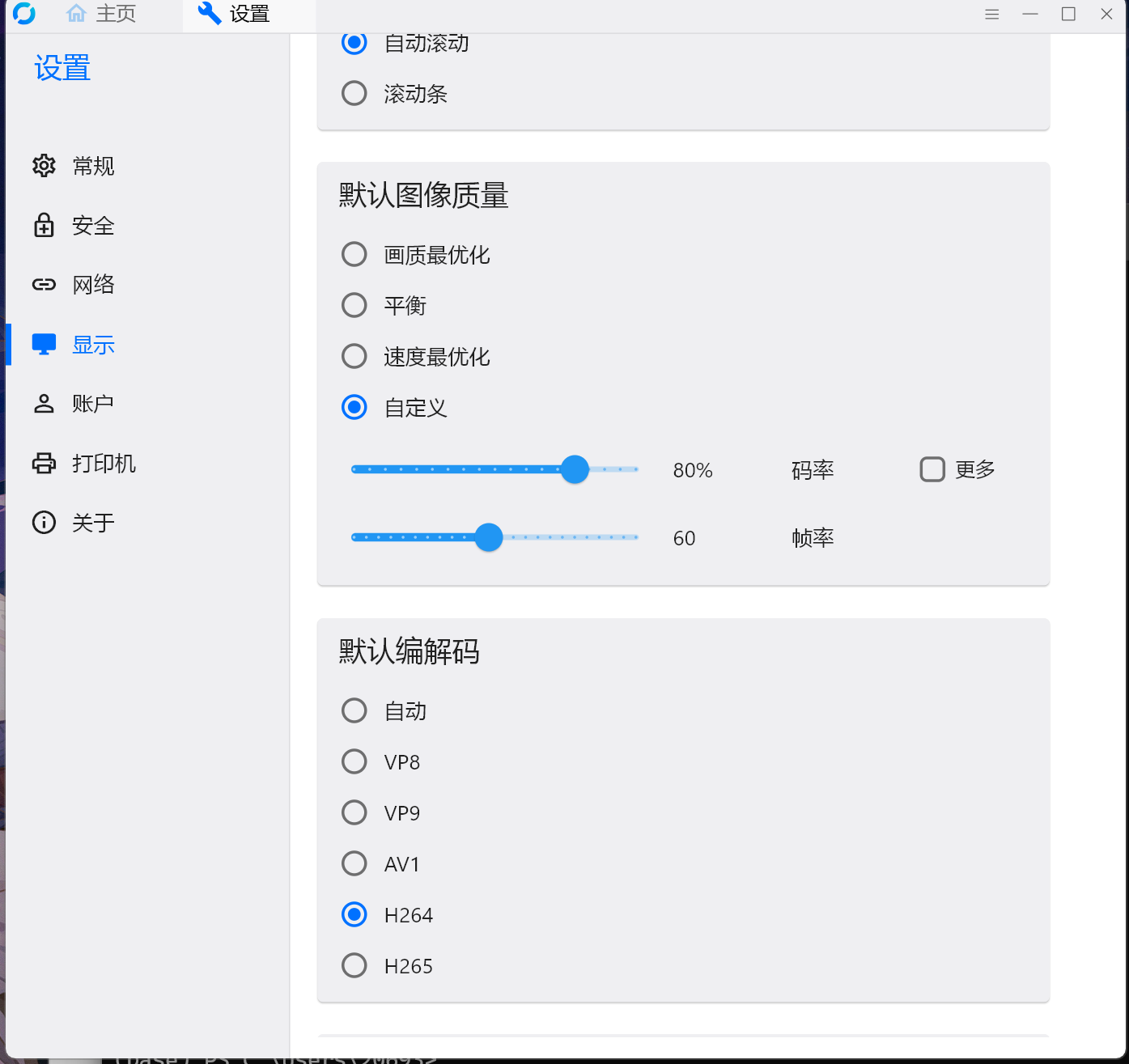Screen dimensions: 1129x1064
Task: Choose 画质最优化 image quality option
Action: (x=354, y=254)
